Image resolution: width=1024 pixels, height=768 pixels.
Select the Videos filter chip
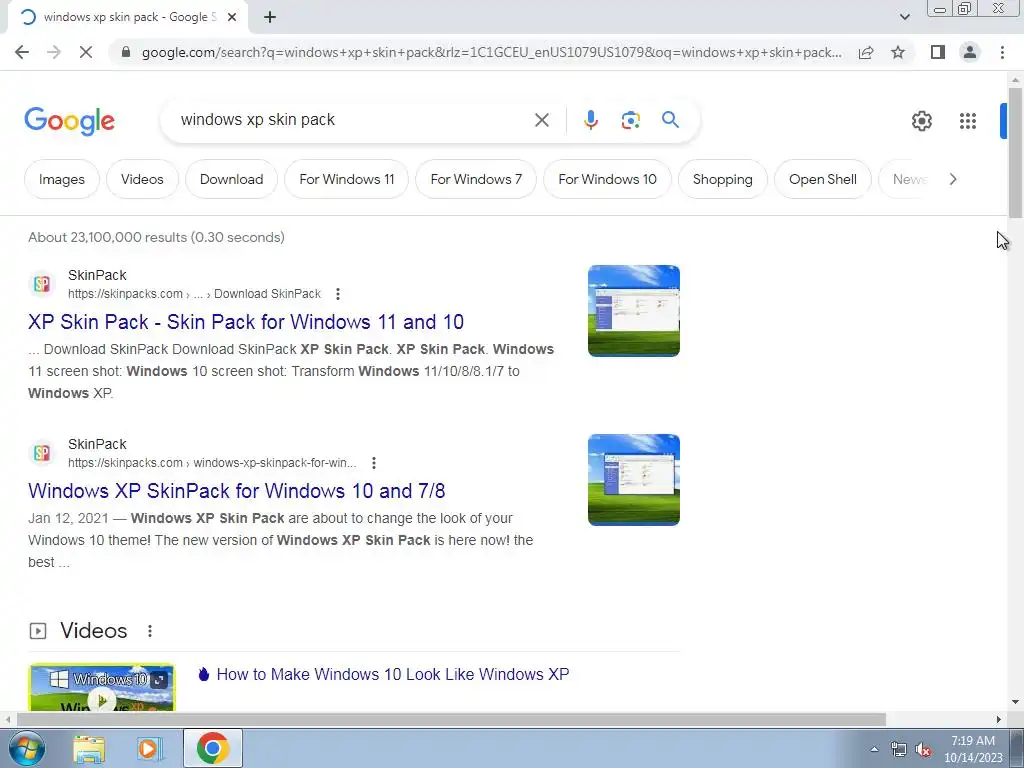[142, 179]
